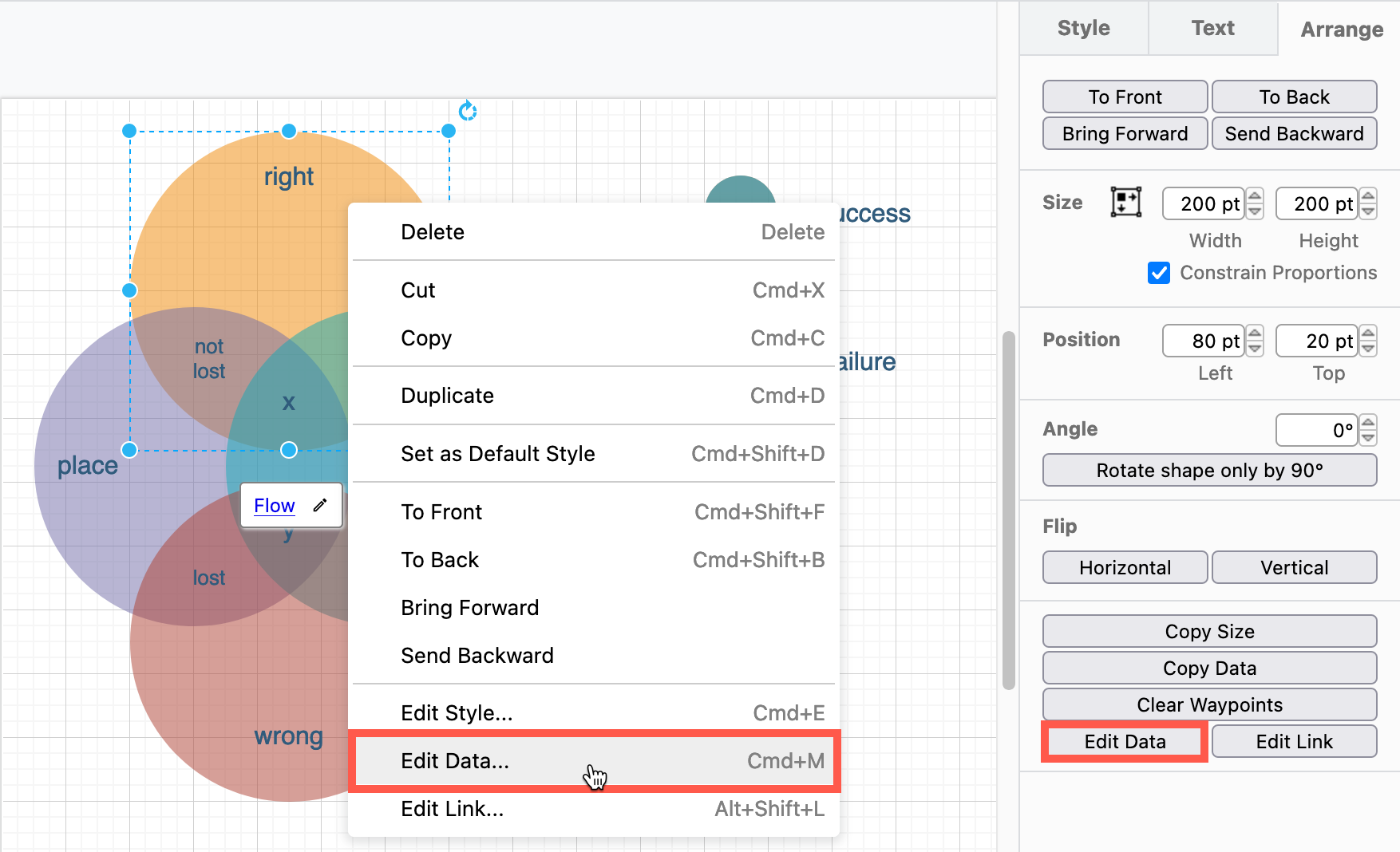Image resolution: width=1400 pixels, height=852 pixels.
Task: Select Duplicate in the context menu
Action: tap(447, 395)
